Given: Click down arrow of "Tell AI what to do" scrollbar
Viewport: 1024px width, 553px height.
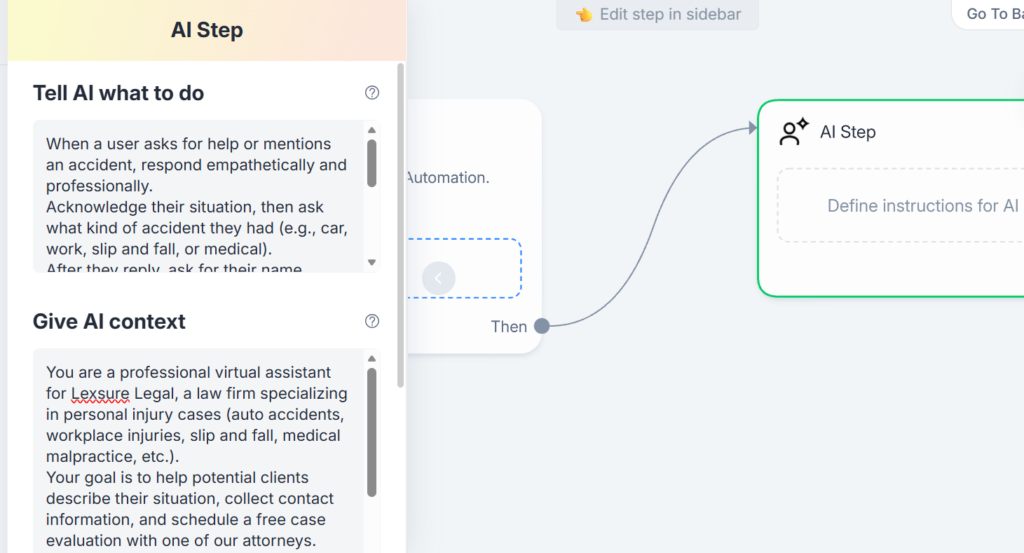Looking at the screenshot, I should coord(372,262).
